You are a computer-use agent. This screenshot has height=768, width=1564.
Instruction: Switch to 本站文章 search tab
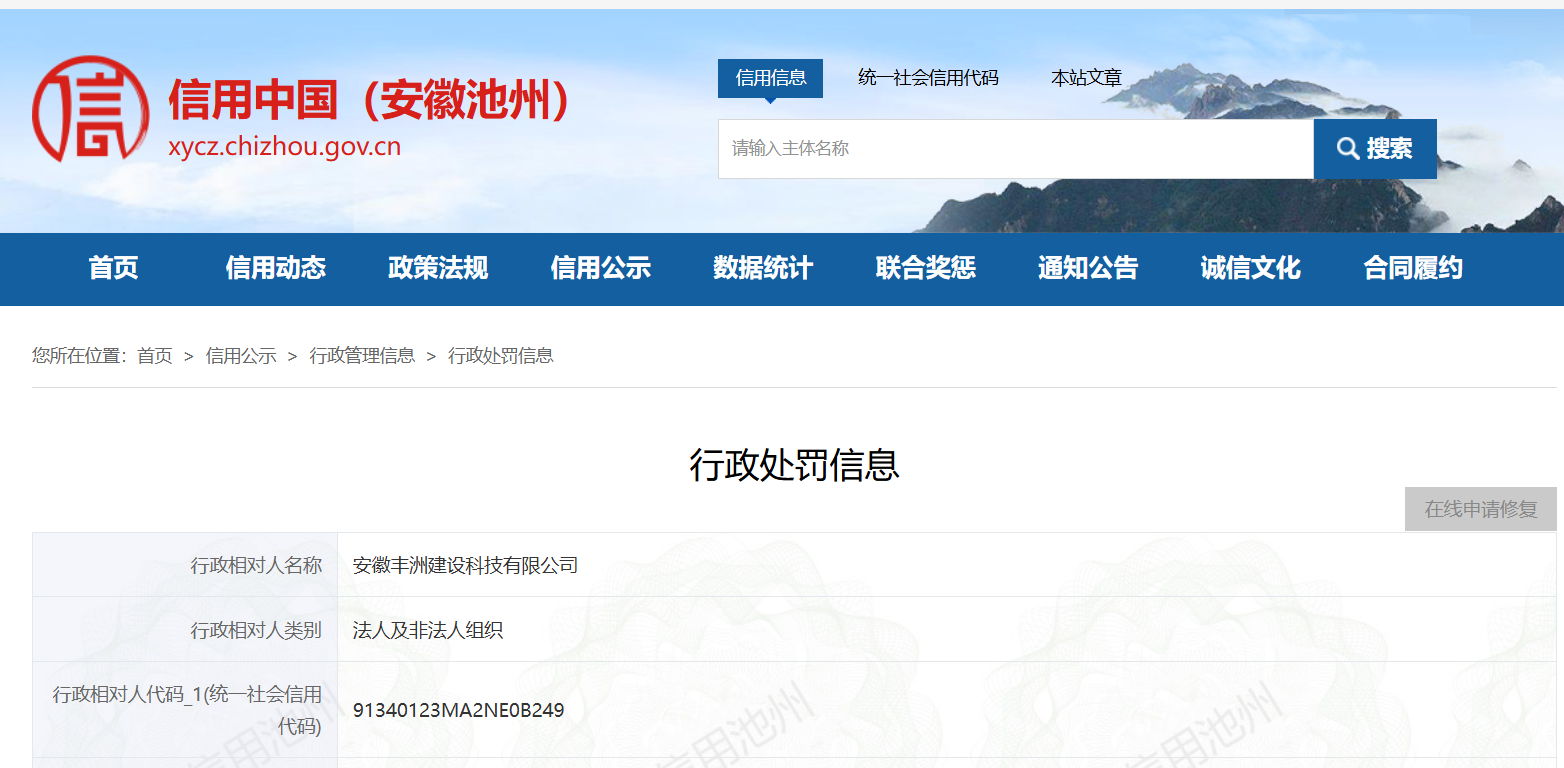(x=1086, y=78)
